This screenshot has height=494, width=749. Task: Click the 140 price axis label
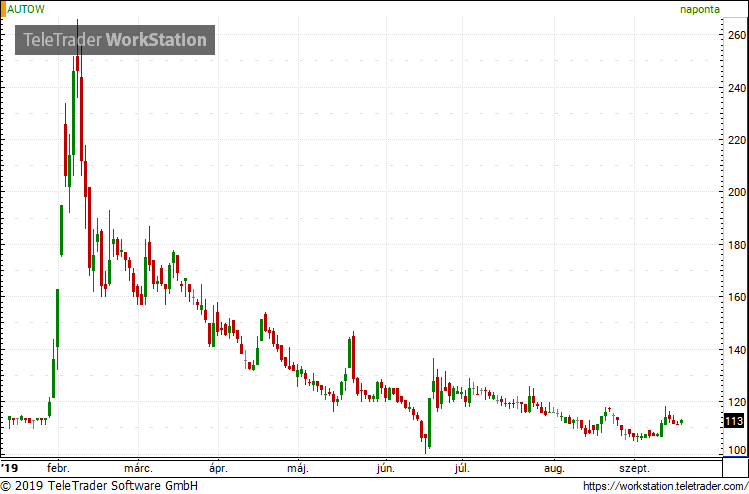(x=735, y=350)
